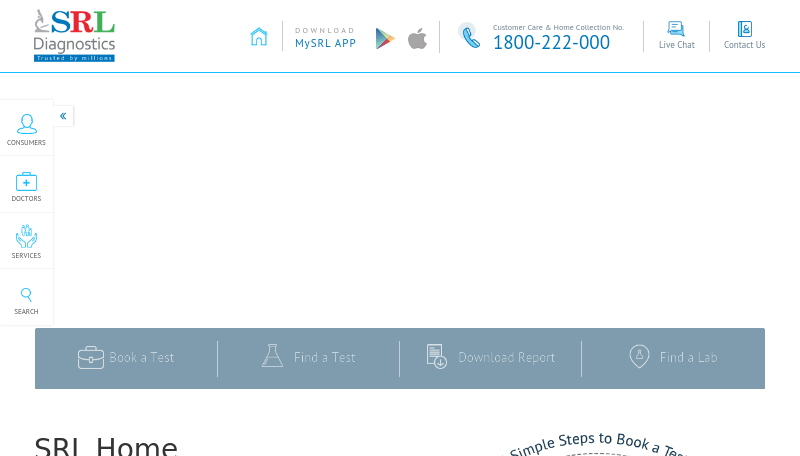Open the Doctors sidebar section
The height and width of the screenshot is (456, 800).
coord(26,185)
